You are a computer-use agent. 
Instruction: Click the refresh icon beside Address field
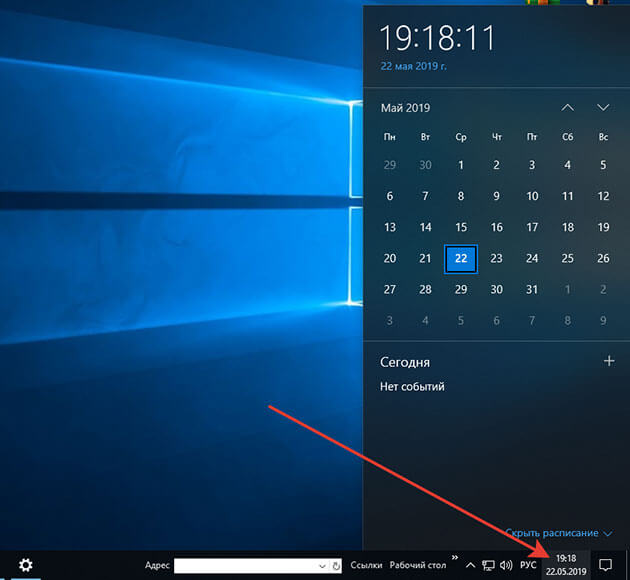336,566
